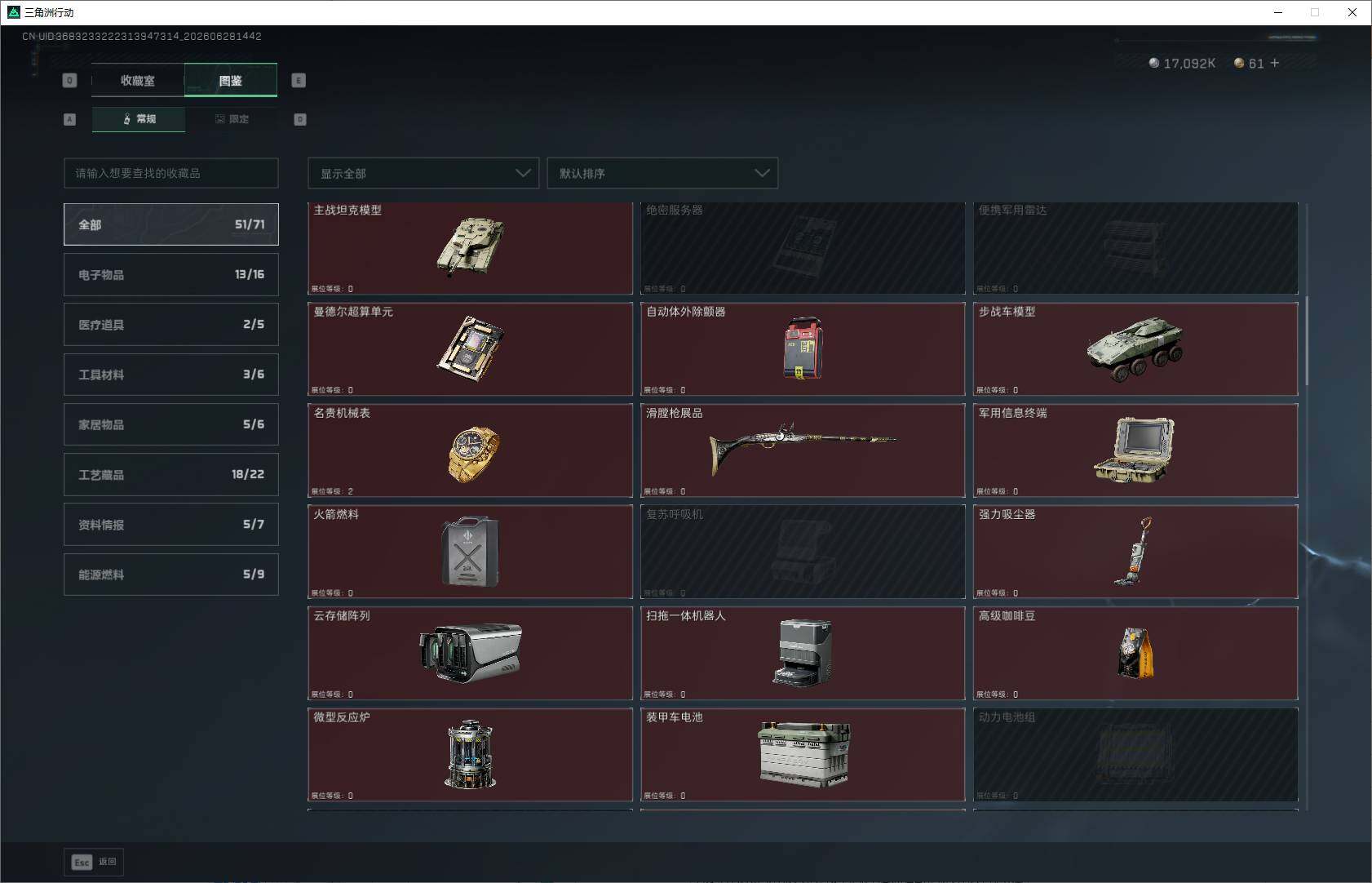Screen dimensions: 1372x883
Task: Click the 名贵机械表 gold watch icon
Action: (x=474, y=453)
